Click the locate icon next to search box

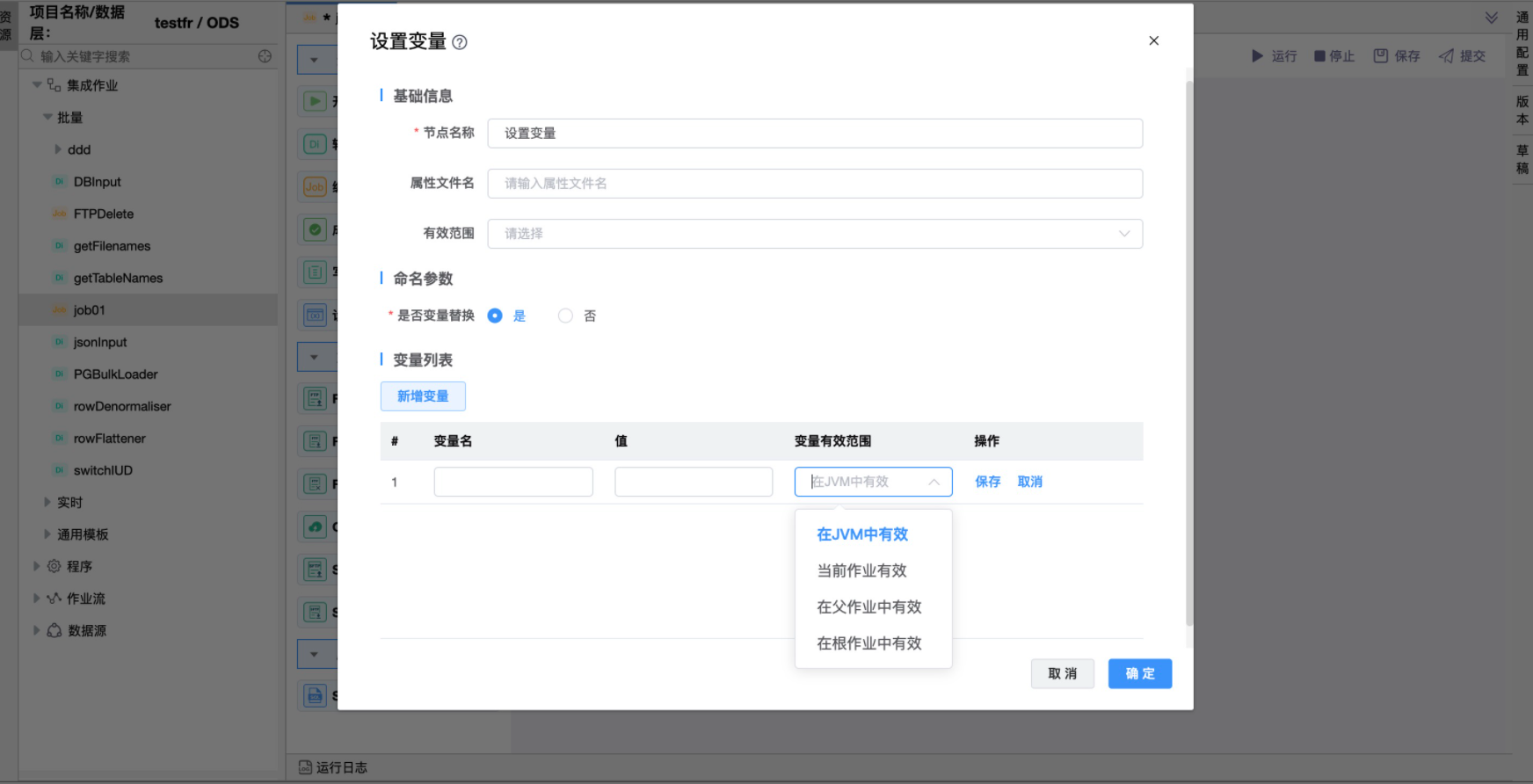pyautogui.click(x=265, y=56)
